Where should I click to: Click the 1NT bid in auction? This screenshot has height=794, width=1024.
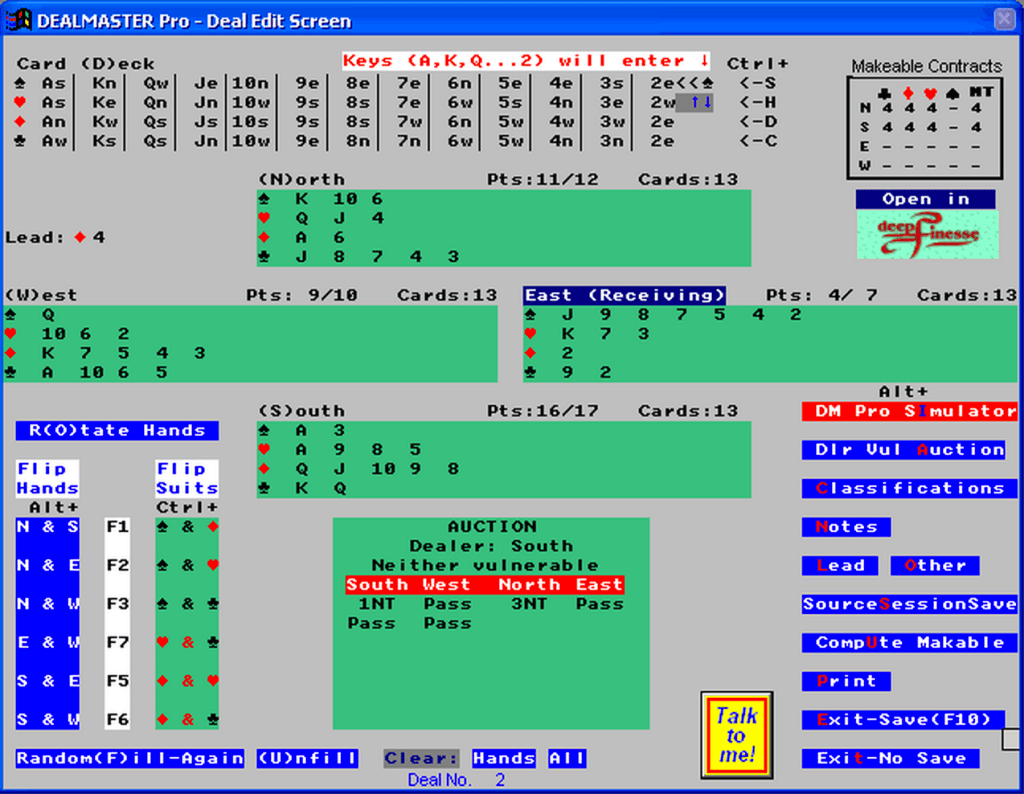point(377,604)
